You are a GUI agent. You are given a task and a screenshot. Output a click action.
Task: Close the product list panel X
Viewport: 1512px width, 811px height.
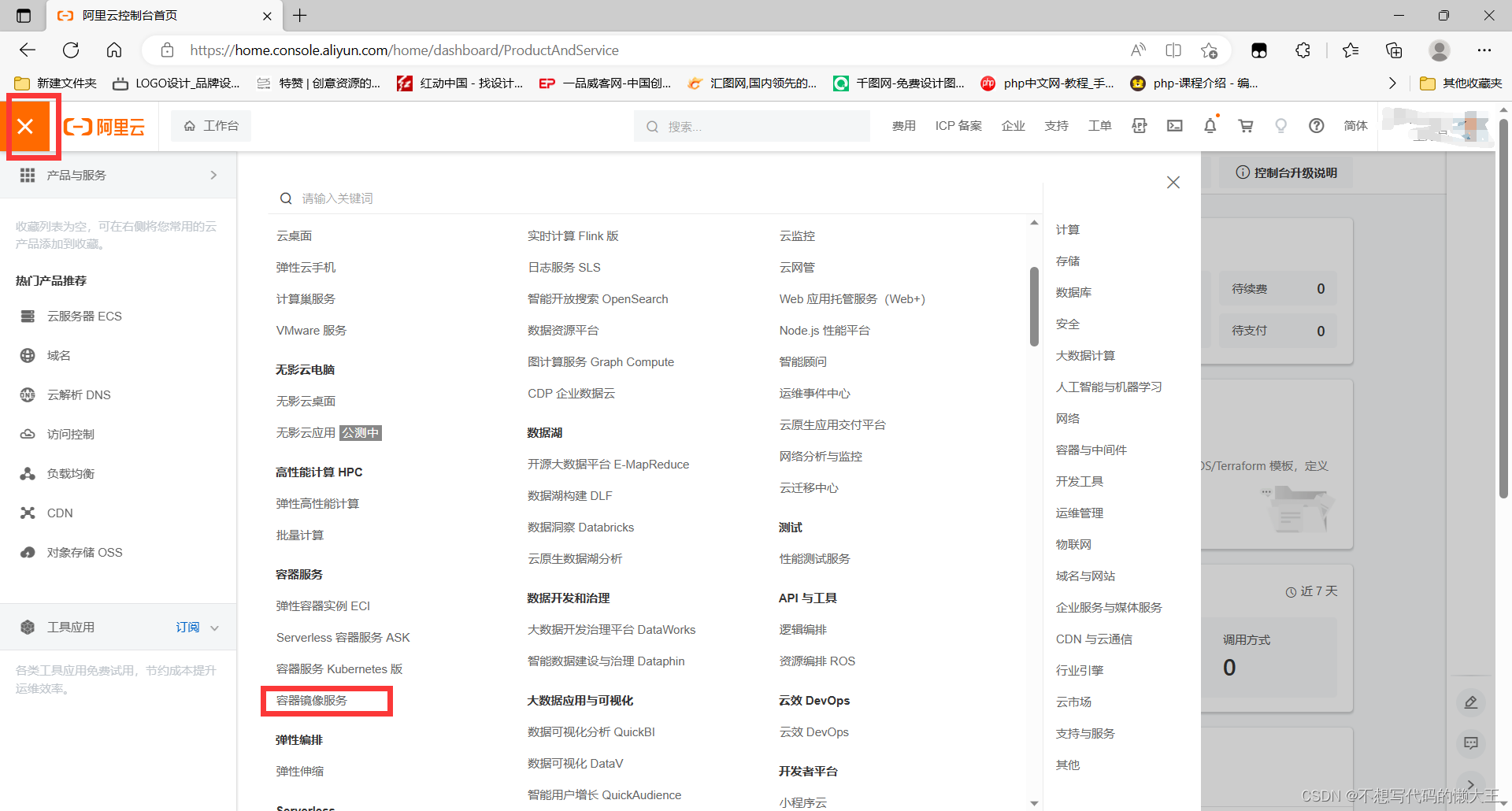tap(1173, 182)
